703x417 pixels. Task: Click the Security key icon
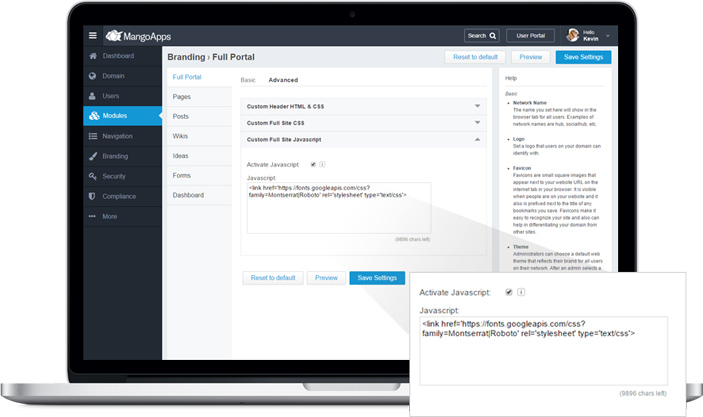92,176
